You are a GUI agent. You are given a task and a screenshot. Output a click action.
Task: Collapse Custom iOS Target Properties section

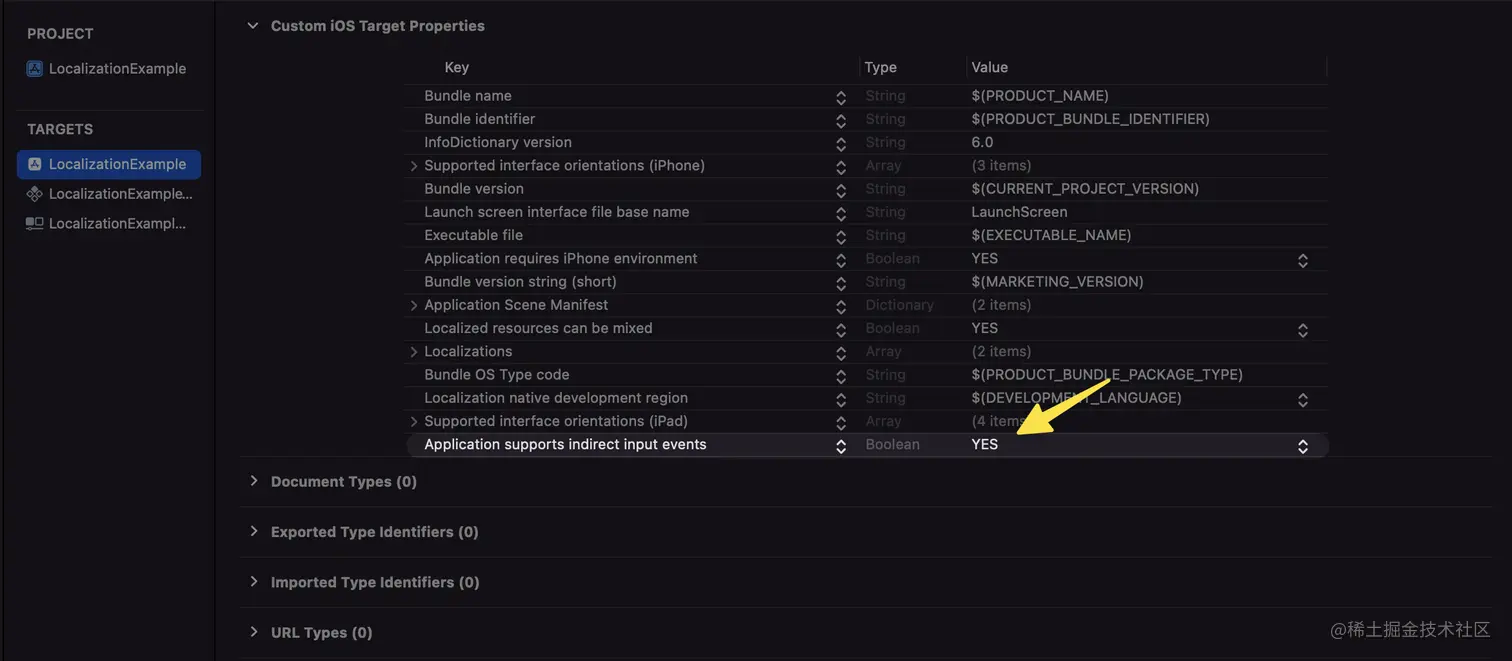click(x=253, y=26)
